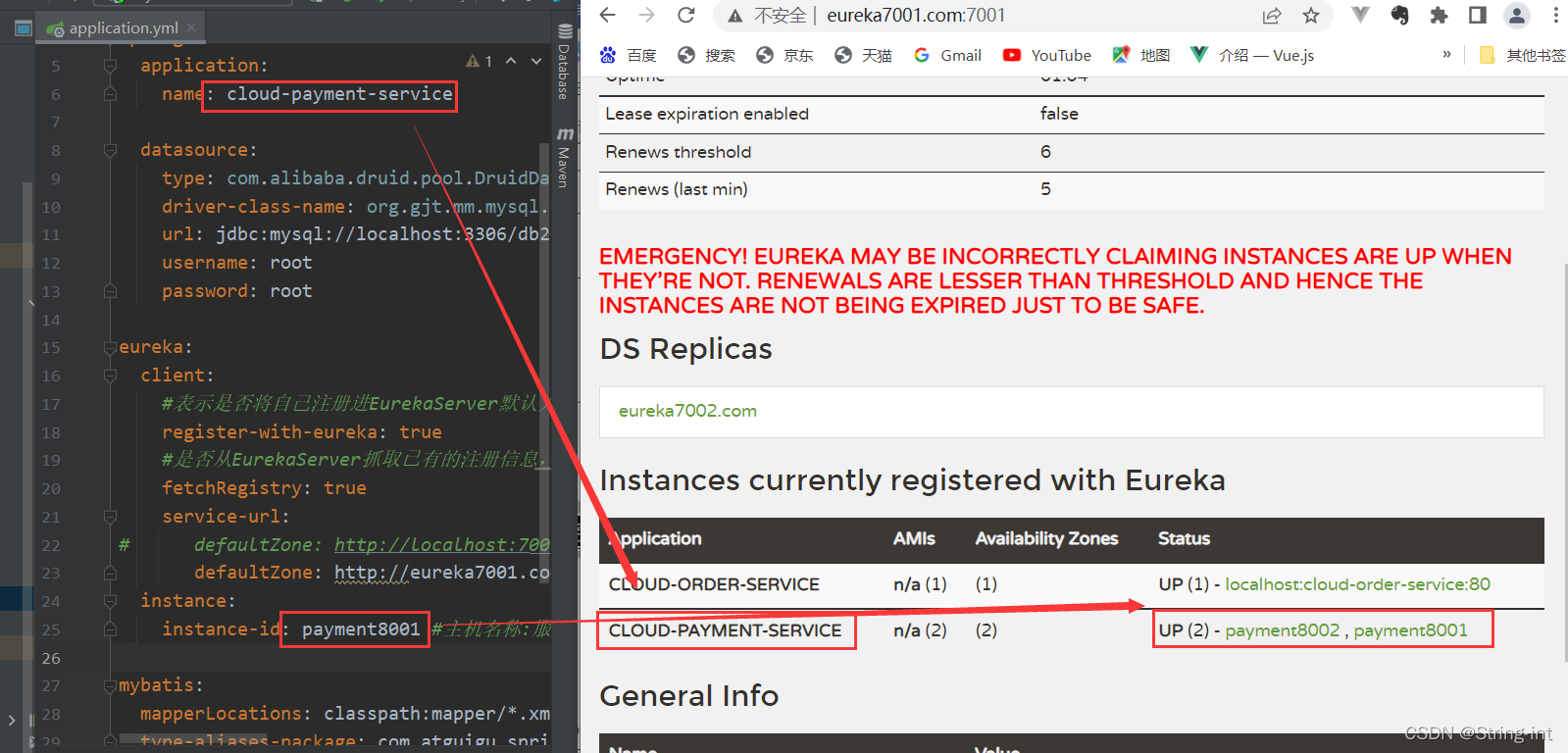Click the not-secure warning icon

pyautogui.click(x=734, y=16)
